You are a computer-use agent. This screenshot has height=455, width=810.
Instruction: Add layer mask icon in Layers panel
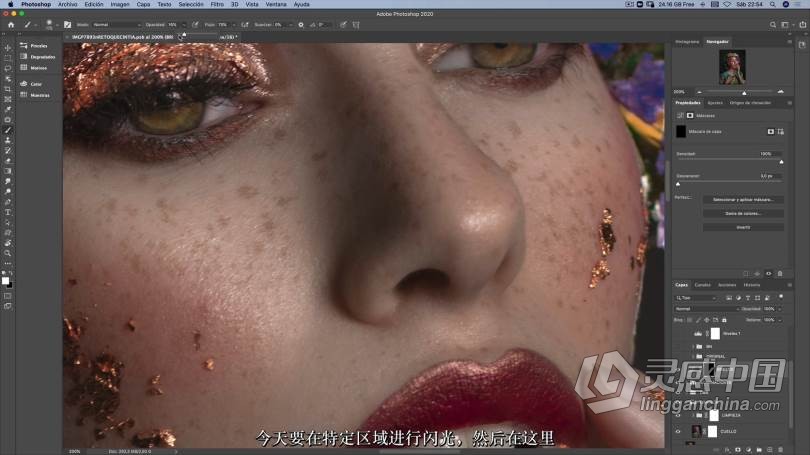[x=738, y=450]
